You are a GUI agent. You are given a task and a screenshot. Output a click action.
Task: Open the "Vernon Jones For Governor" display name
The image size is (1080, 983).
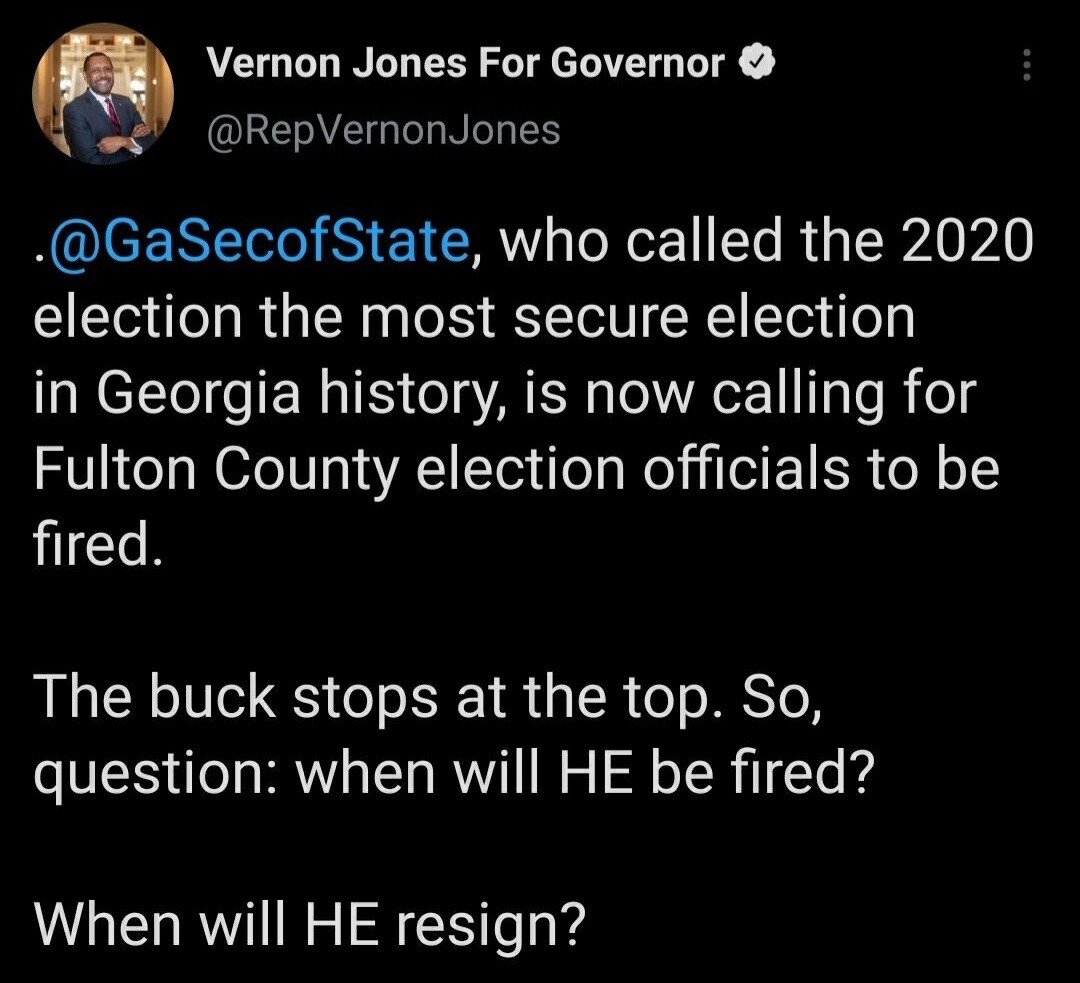click(464, 65)
